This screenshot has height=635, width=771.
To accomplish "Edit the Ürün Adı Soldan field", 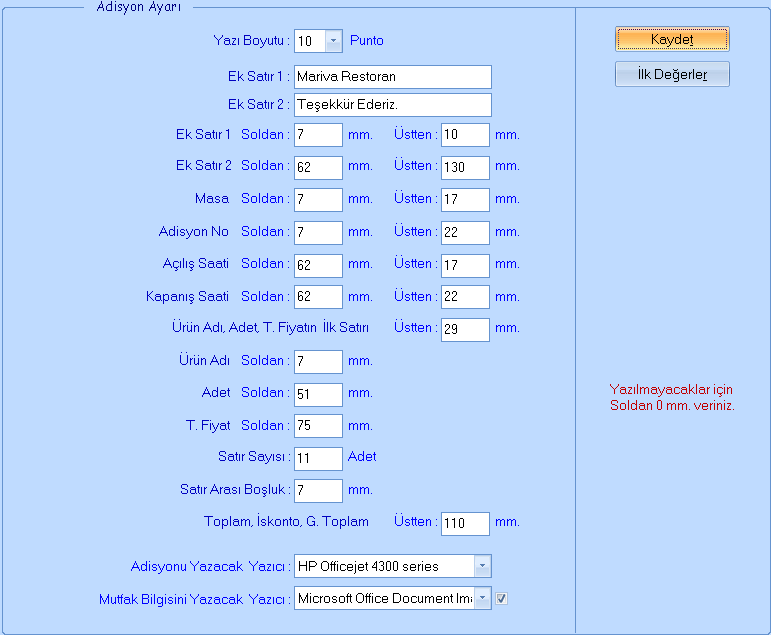I will (x=318, y=362).
